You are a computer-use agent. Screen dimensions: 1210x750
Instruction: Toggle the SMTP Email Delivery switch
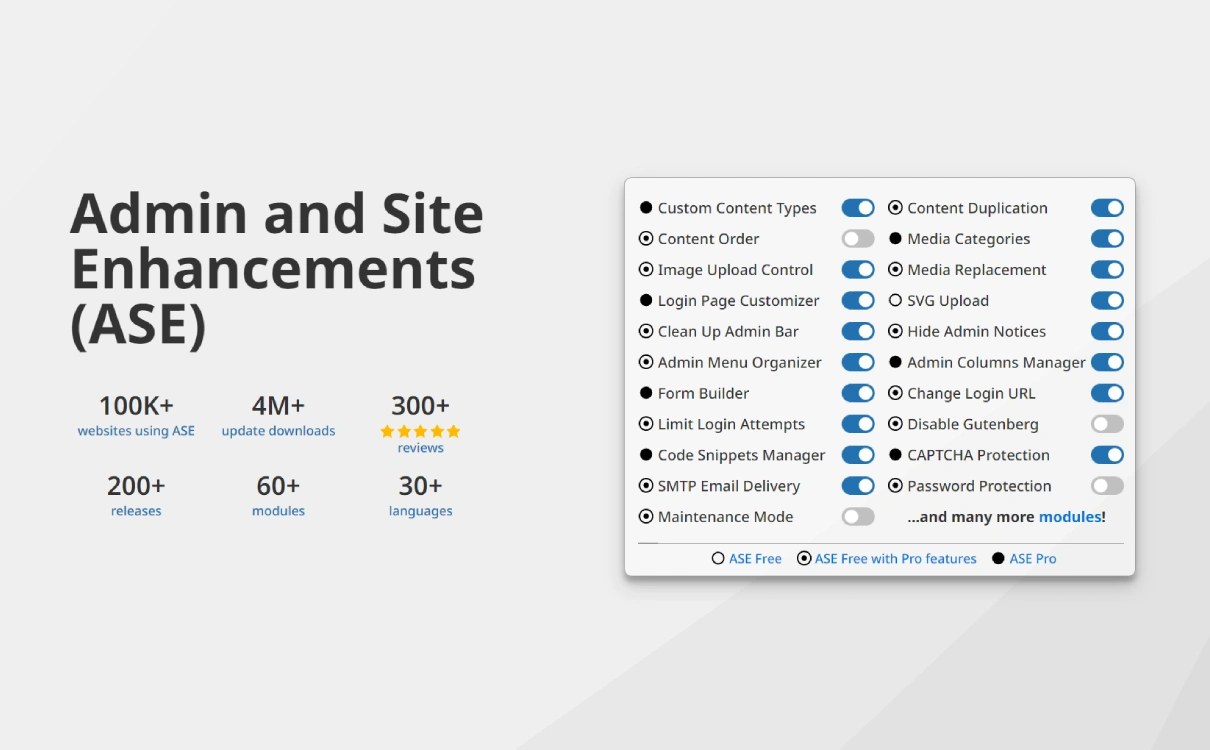coord(858,486)
